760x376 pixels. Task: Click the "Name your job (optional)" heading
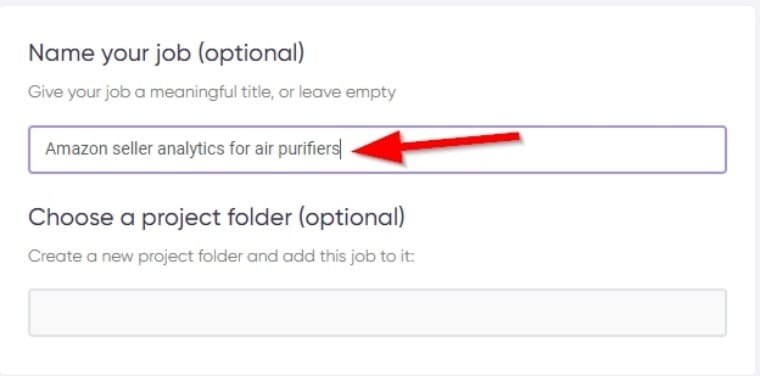click(166, 53)
